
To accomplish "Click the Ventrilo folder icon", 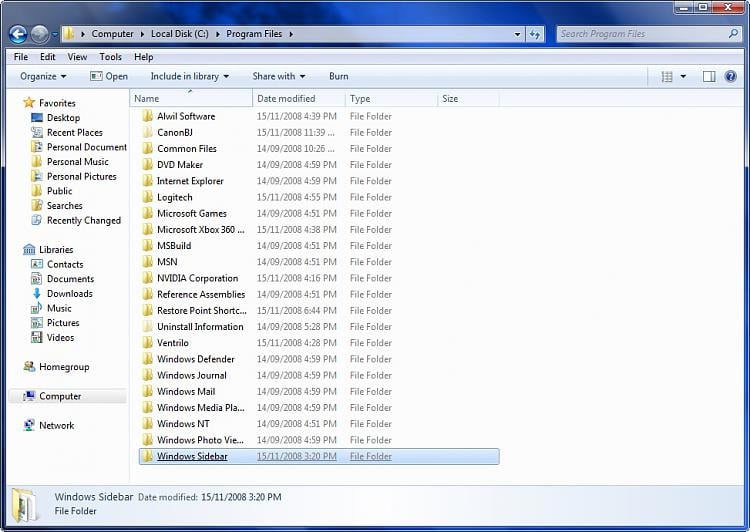I will point(148,343).
